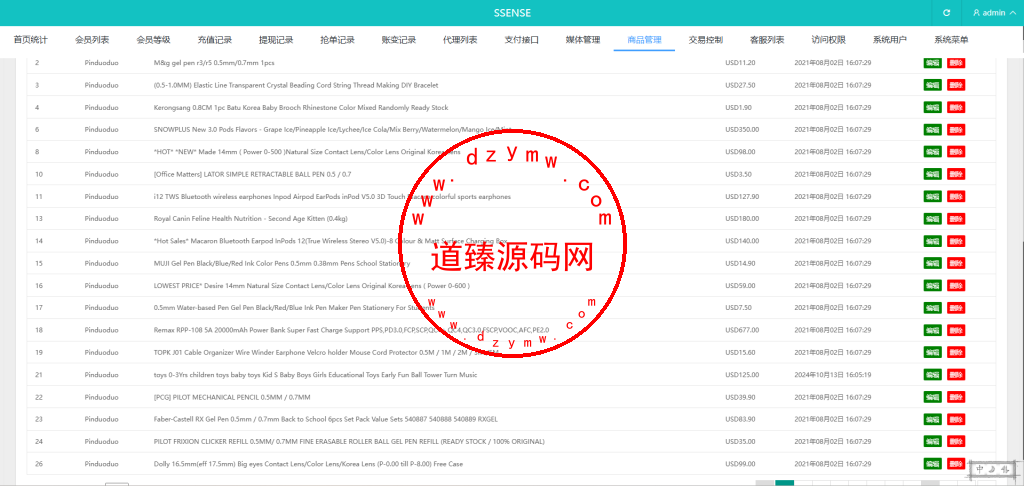The width and height of the screenshot is (1024, 486).
Task: Edit the PILOT MECHANICAL PENCIL row
Action: [933, 397]
